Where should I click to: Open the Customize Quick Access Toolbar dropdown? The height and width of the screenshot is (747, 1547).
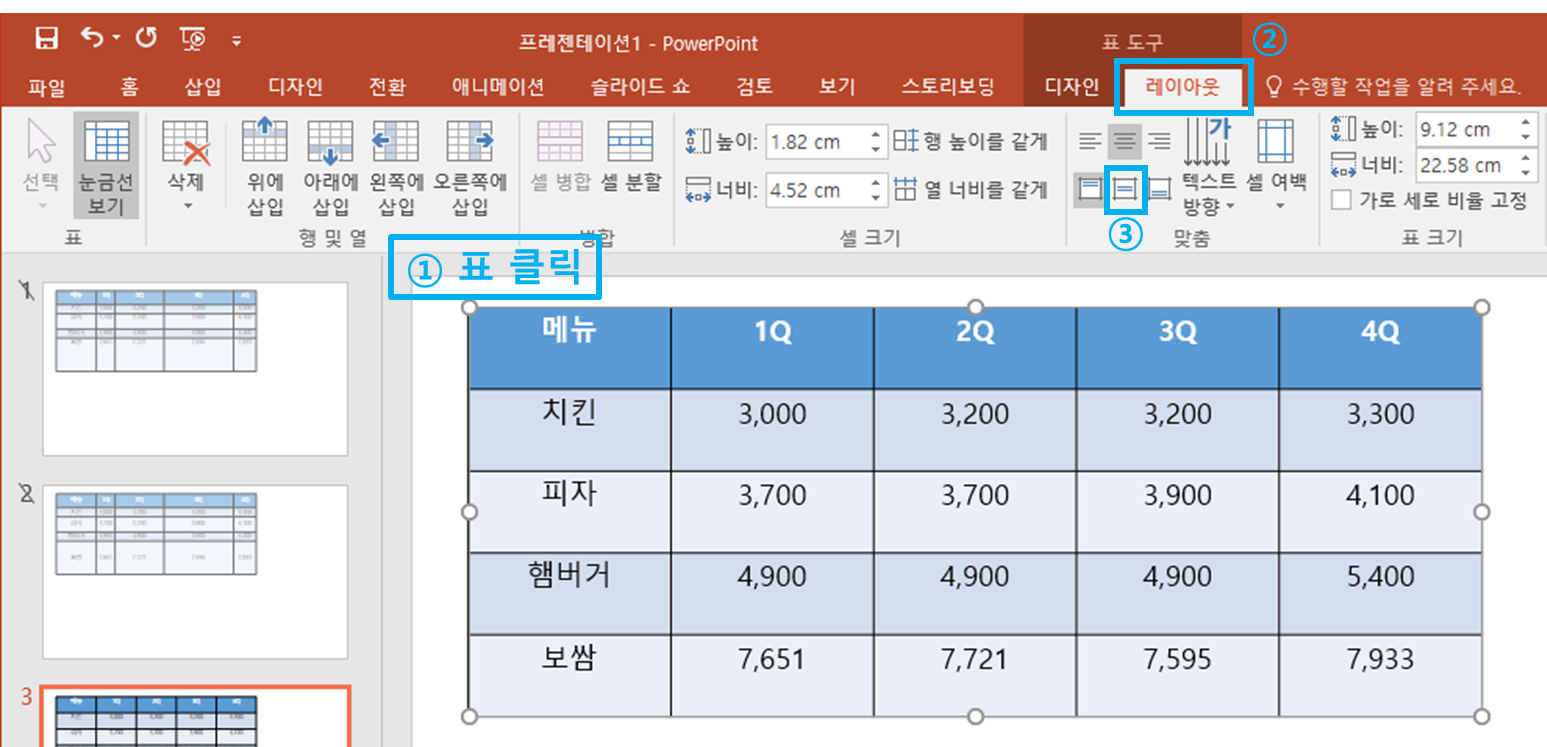click(x=237, y=41)
